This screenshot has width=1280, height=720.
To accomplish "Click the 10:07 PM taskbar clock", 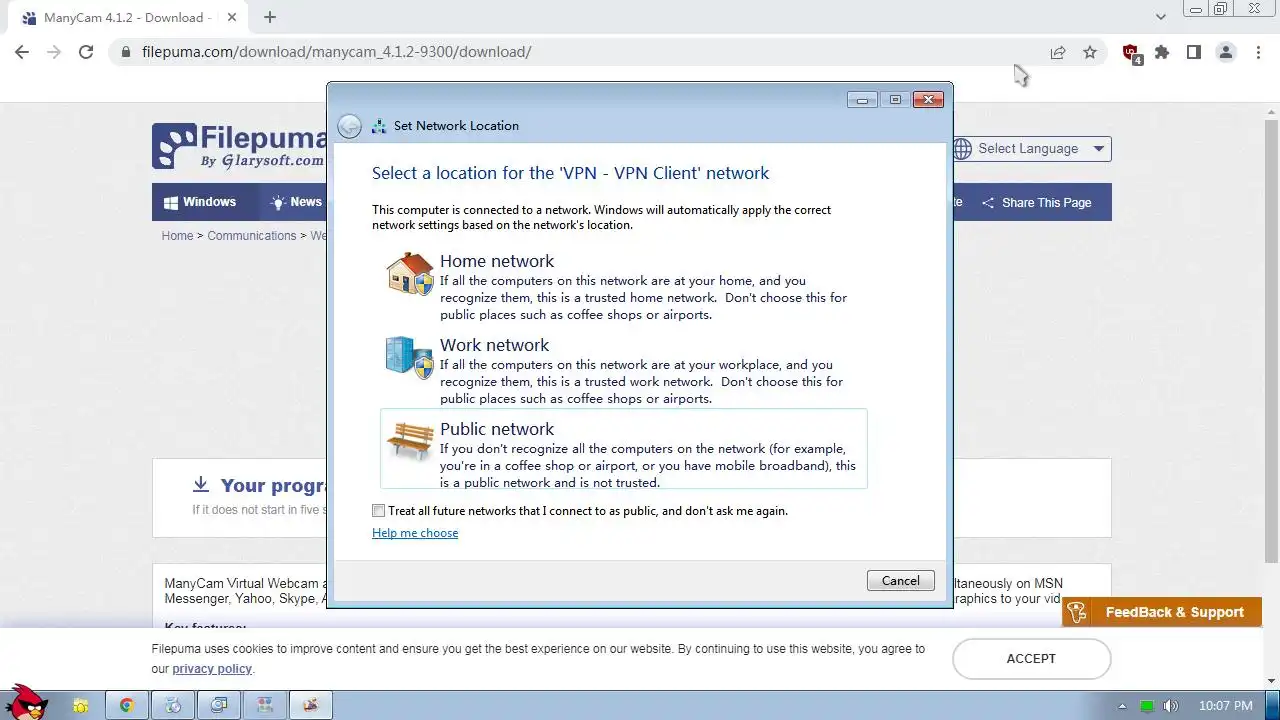I will [x=1225, y=706].
